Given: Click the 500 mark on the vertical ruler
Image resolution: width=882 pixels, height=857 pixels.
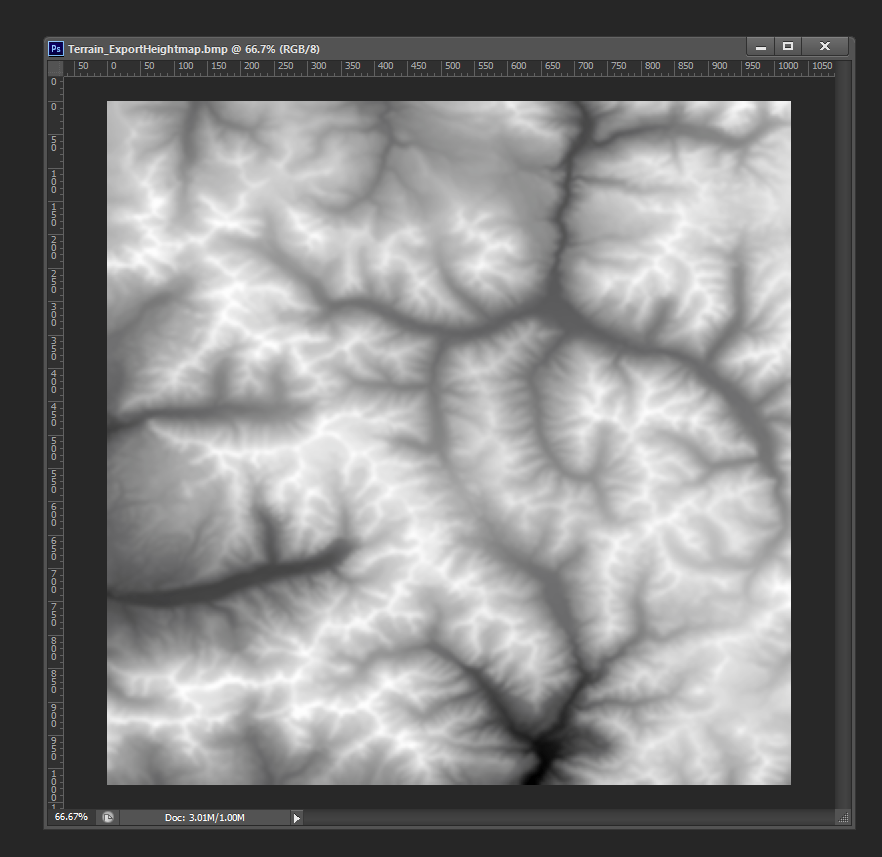Looking at the screenshot, I should [x=52, y=443].
